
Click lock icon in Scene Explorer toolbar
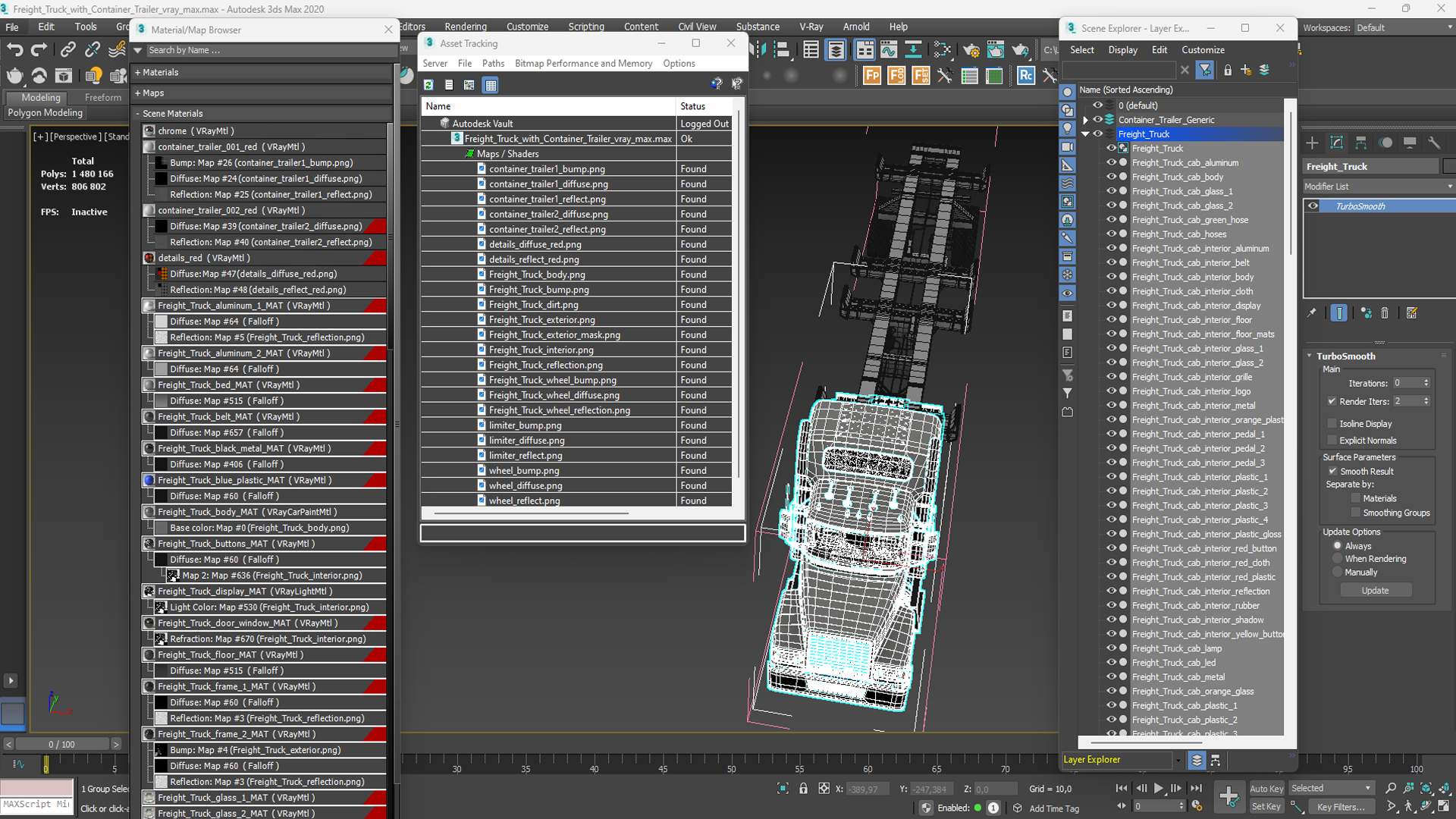tap(1228, 70)
